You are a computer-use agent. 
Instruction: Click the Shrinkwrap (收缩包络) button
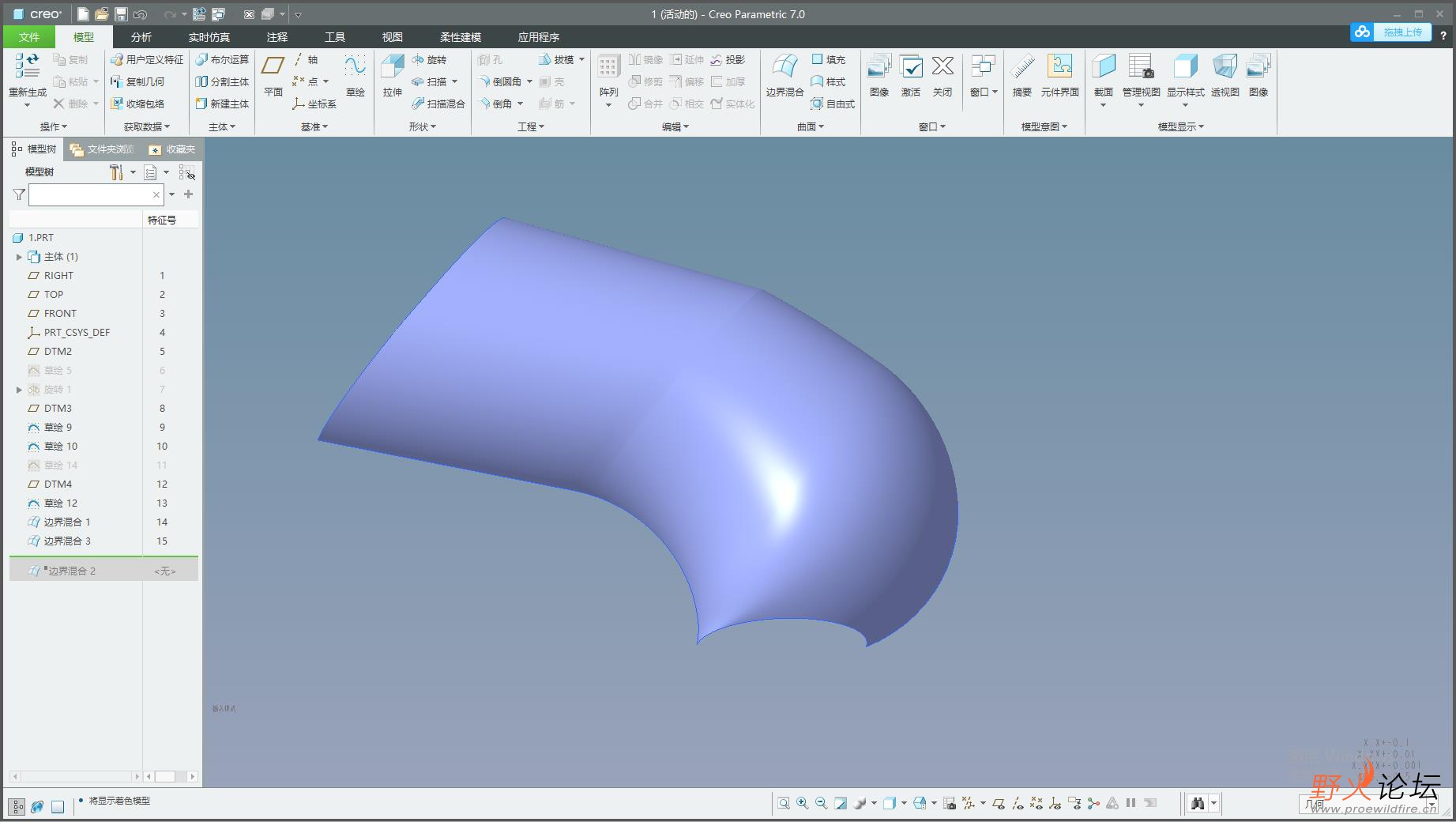point(138,104)
